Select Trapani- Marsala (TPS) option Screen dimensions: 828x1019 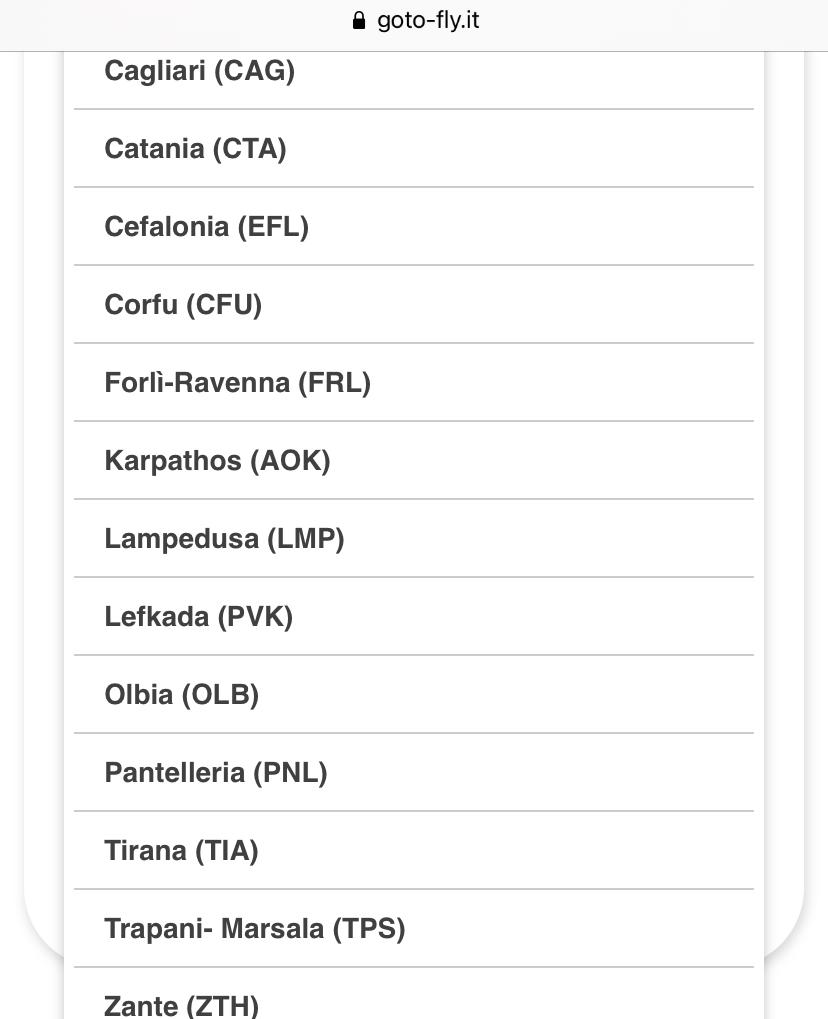pos(255,929)
